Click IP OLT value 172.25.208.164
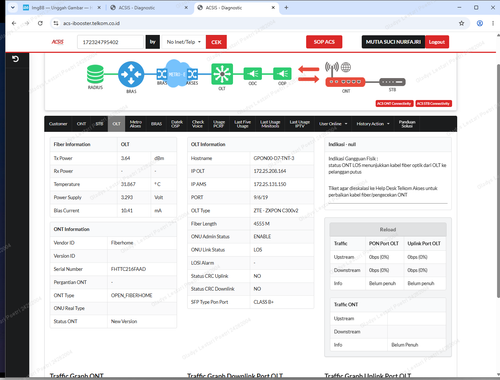Viewport: 500px width, 380px height. click(x=270, y=171)
